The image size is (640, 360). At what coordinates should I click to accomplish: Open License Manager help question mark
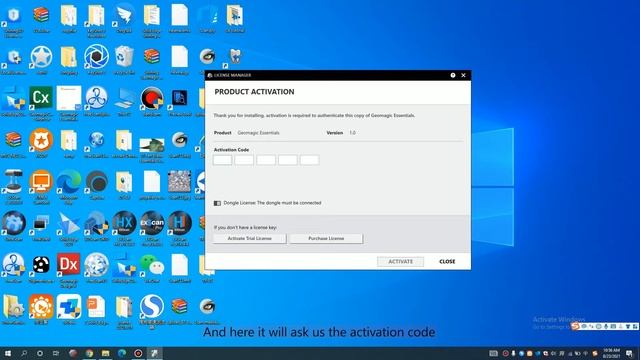click(453, 75)
